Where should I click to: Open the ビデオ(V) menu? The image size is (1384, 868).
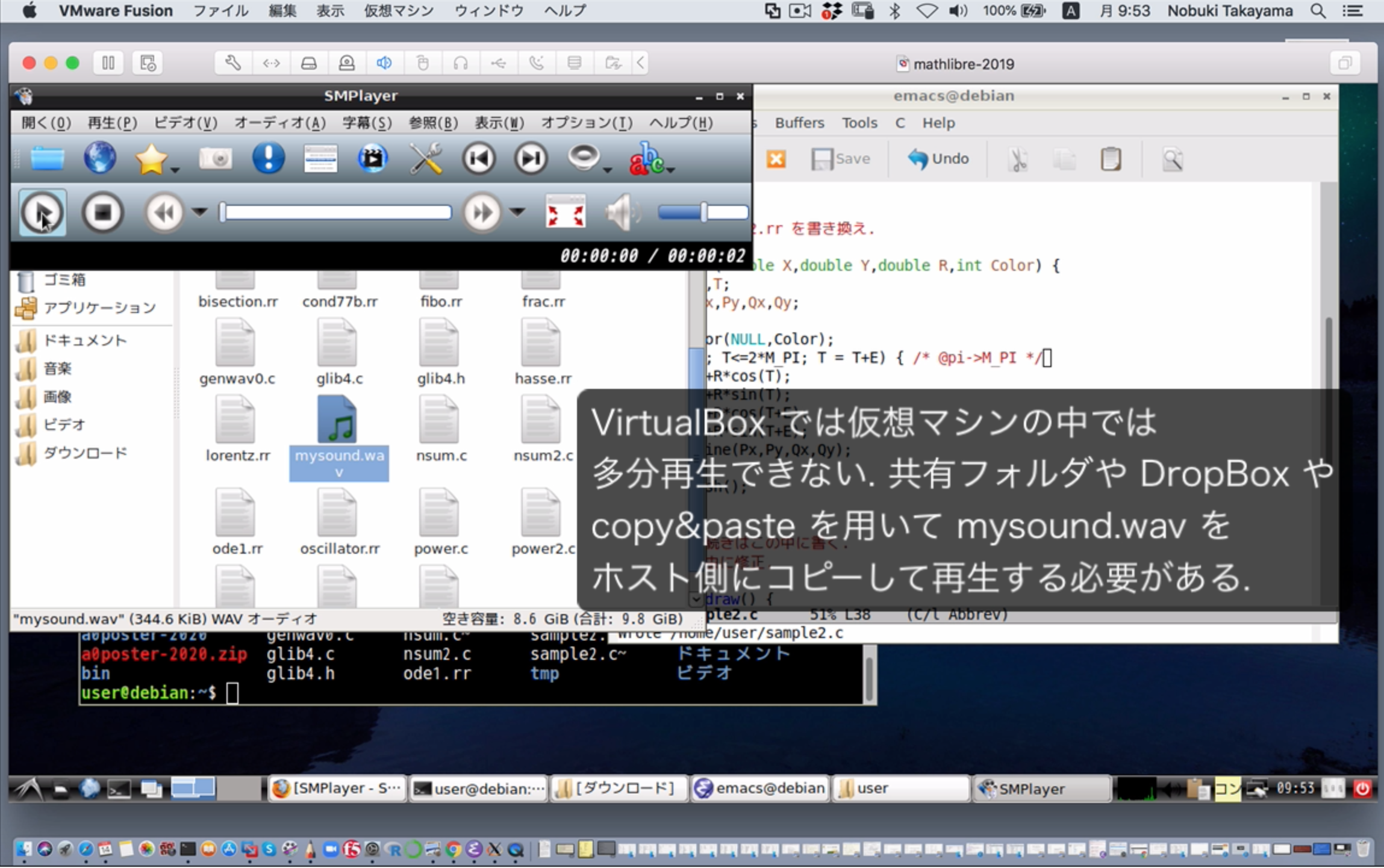pyautogui.click(x=185, y=123)
